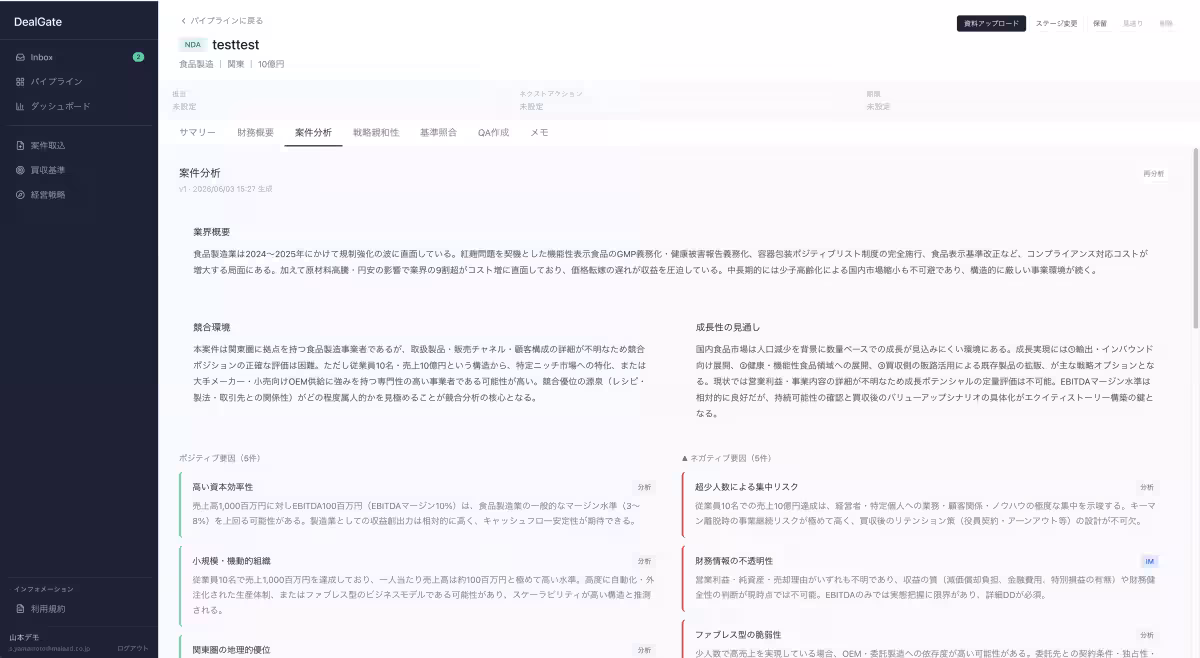Click the NDA stage badge

pyautogui.click(x=193, y=44)
